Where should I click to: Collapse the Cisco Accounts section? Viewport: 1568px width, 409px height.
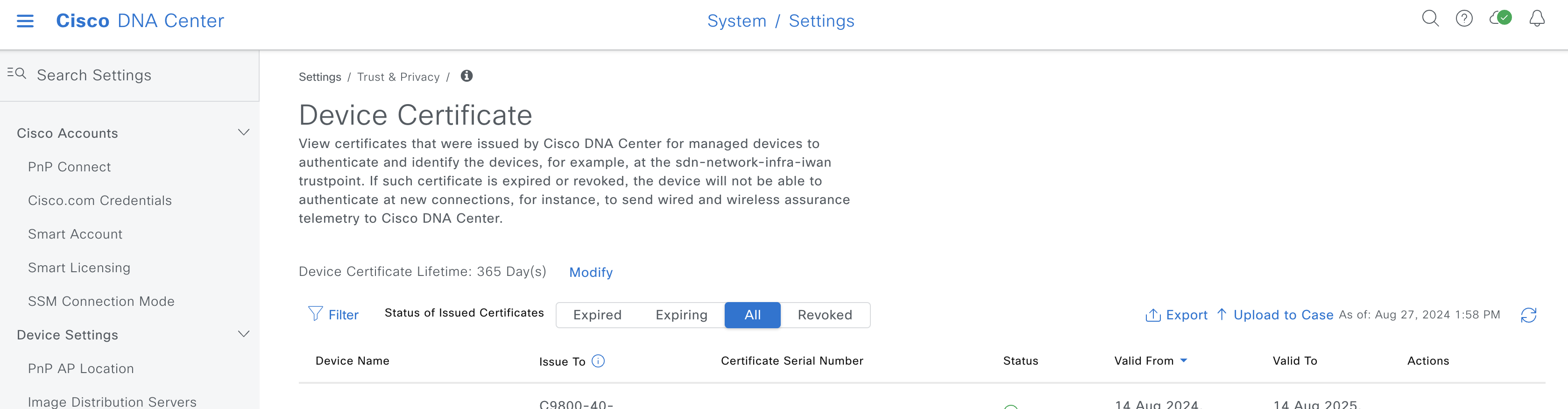point(243,133)
